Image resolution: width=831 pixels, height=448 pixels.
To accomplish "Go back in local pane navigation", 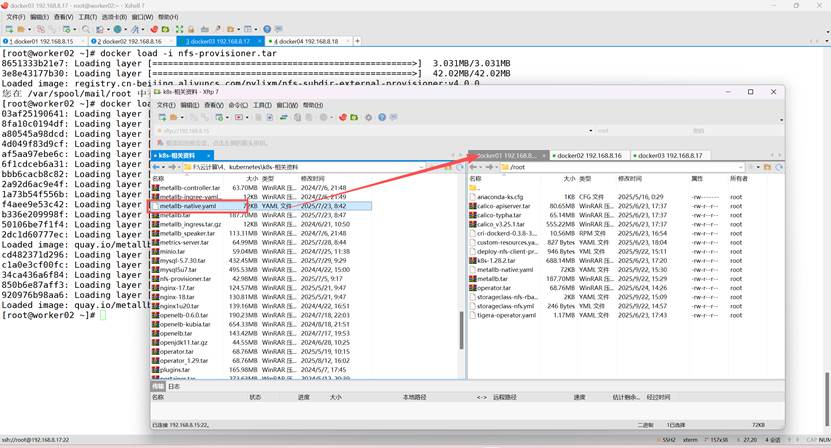I will (x=156, y=167).
